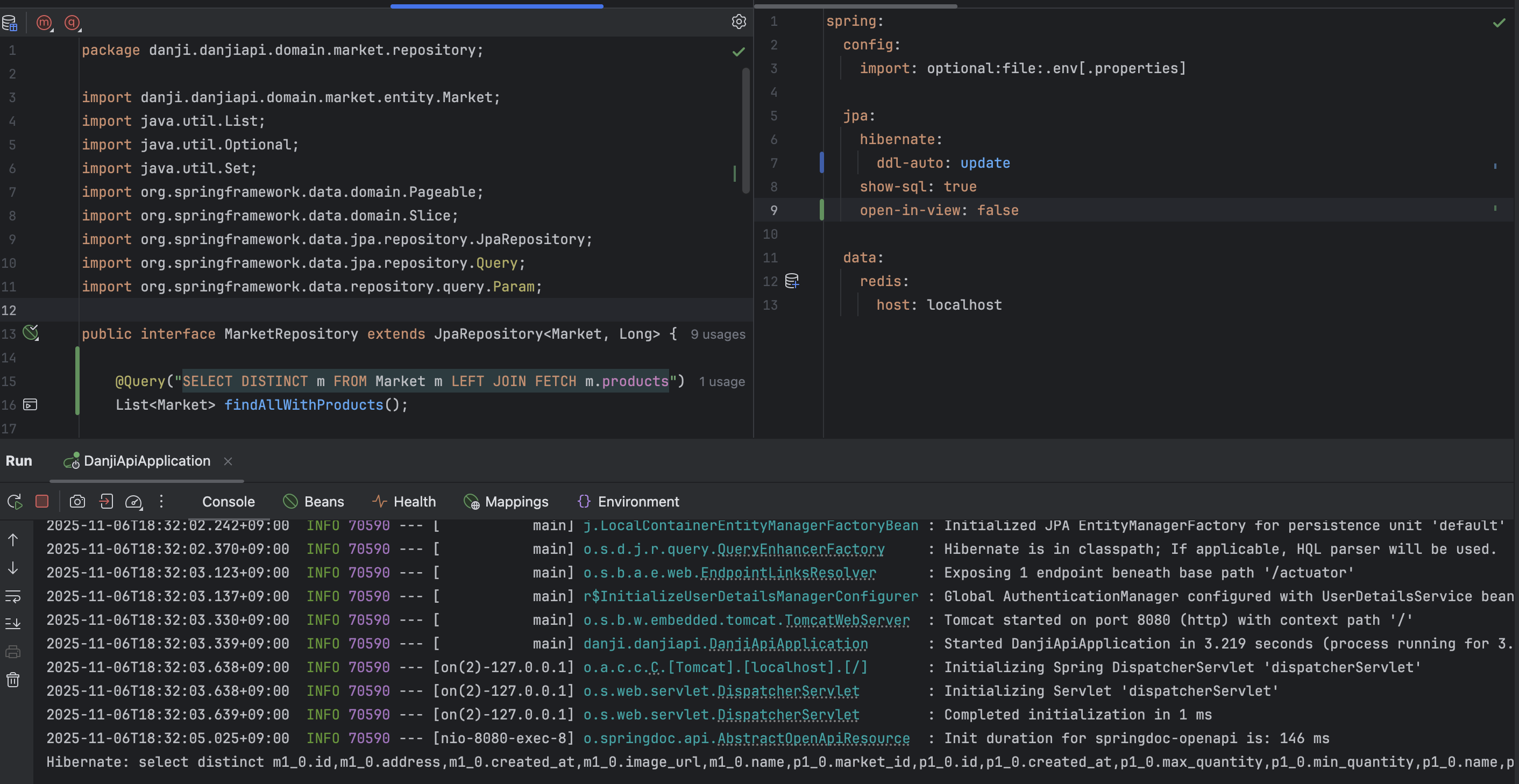The height and width of the screenshot is (784, 1519).
Task: Click the gutter run icon beside findAllWithProducts
Action: click(x=30, y=404)
